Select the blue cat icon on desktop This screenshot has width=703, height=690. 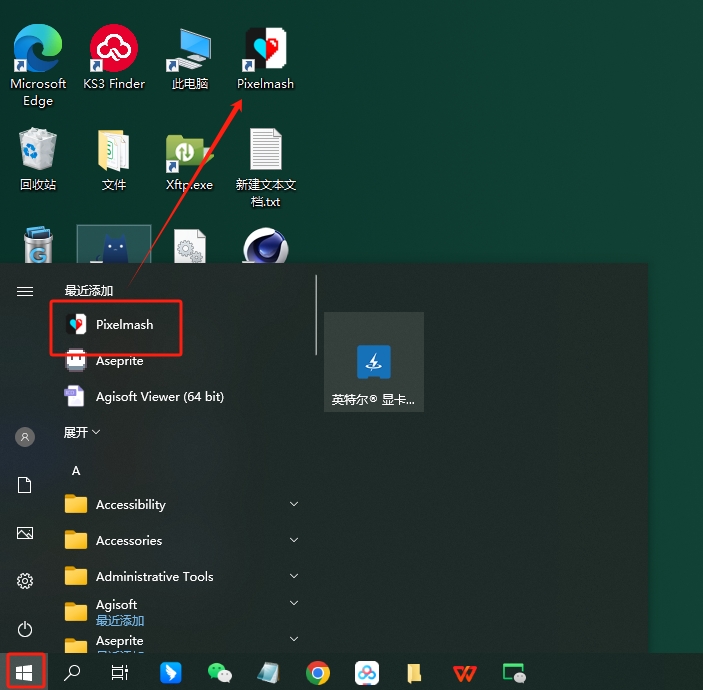pyautogui.click(x=114, y=244)
